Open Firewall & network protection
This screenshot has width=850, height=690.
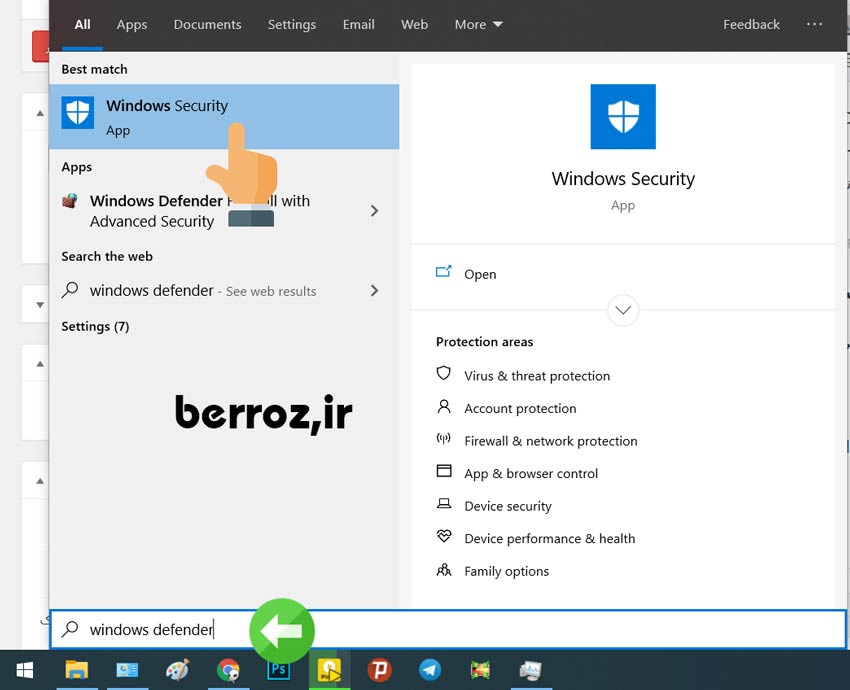[550, 441]
